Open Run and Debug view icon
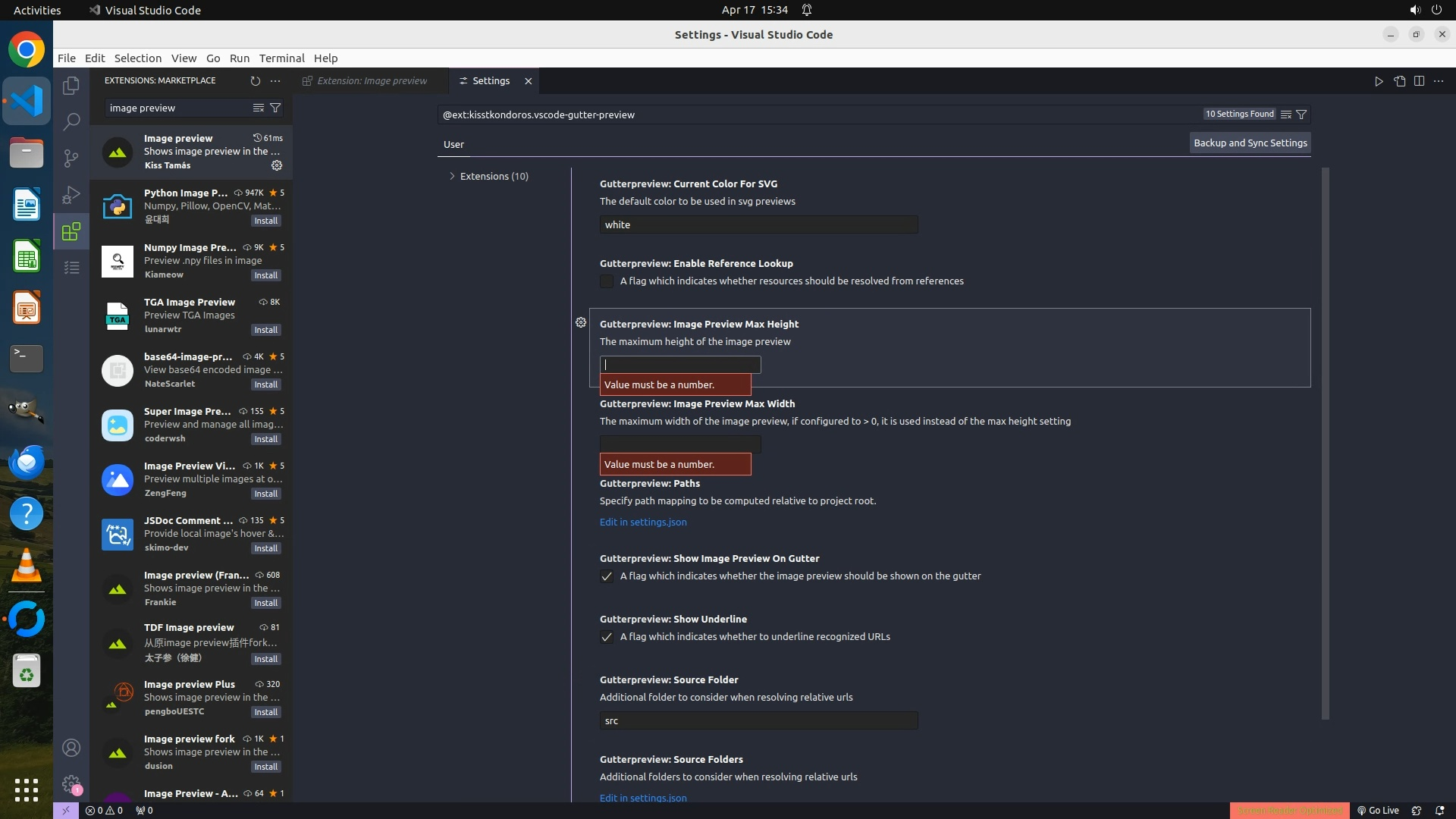Viewport: 1456px width, 819px height. point(71,195)
